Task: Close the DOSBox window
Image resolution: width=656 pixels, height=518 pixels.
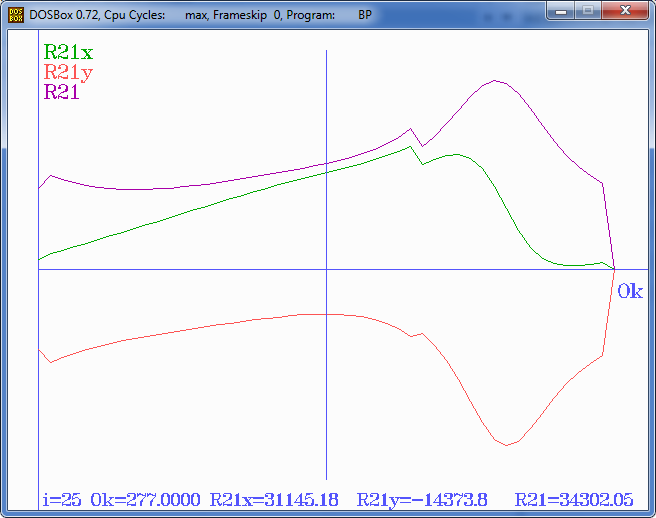Action: pyautogui.click(x=625, y=10)
